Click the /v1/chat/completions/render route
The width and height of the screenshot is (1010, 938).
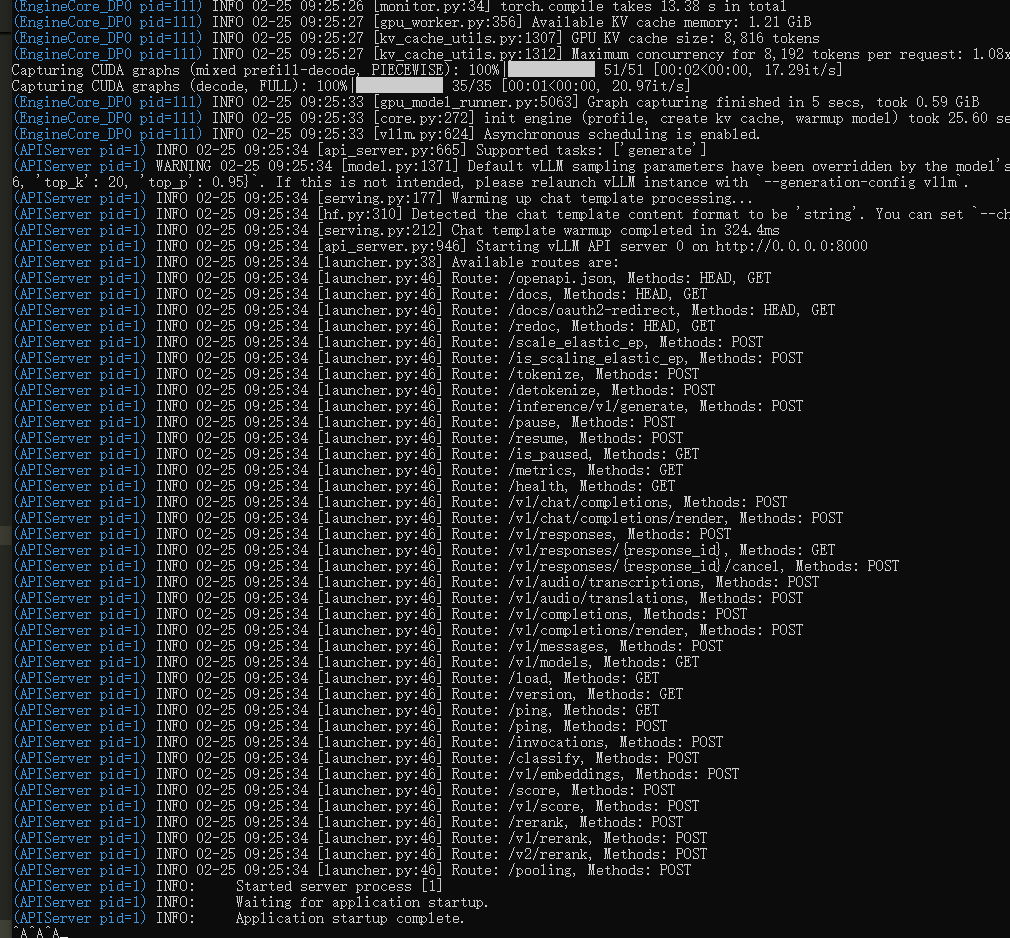(617, 519)
